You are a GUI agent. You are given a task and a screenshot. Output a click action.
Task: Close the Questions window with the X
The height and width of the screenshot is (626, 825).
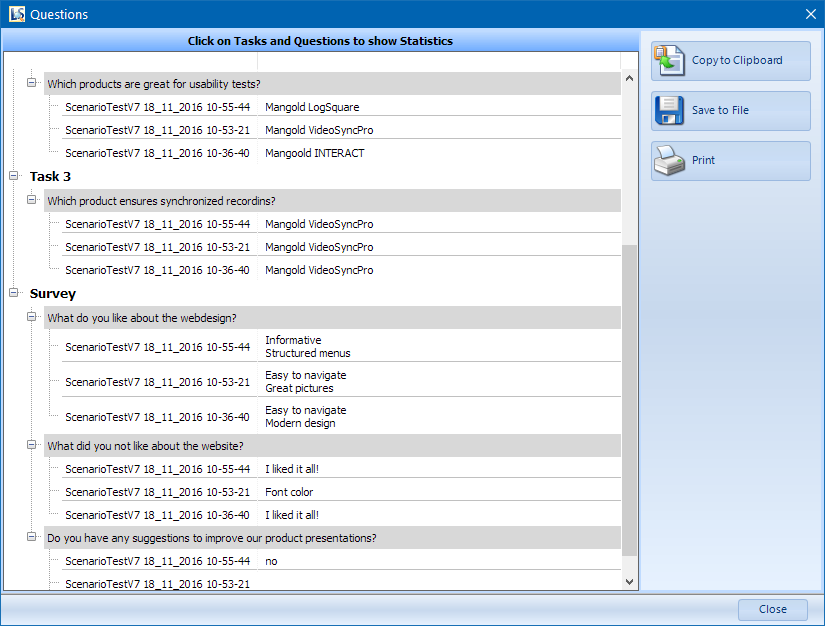[x=810, y=14]
